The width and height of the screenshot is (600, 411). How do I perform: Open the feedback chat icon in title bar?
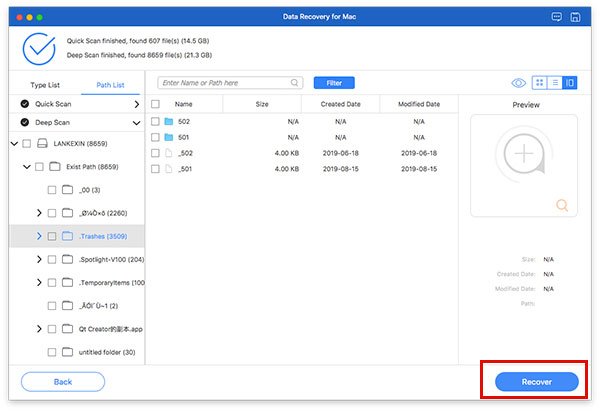point(556,17)
